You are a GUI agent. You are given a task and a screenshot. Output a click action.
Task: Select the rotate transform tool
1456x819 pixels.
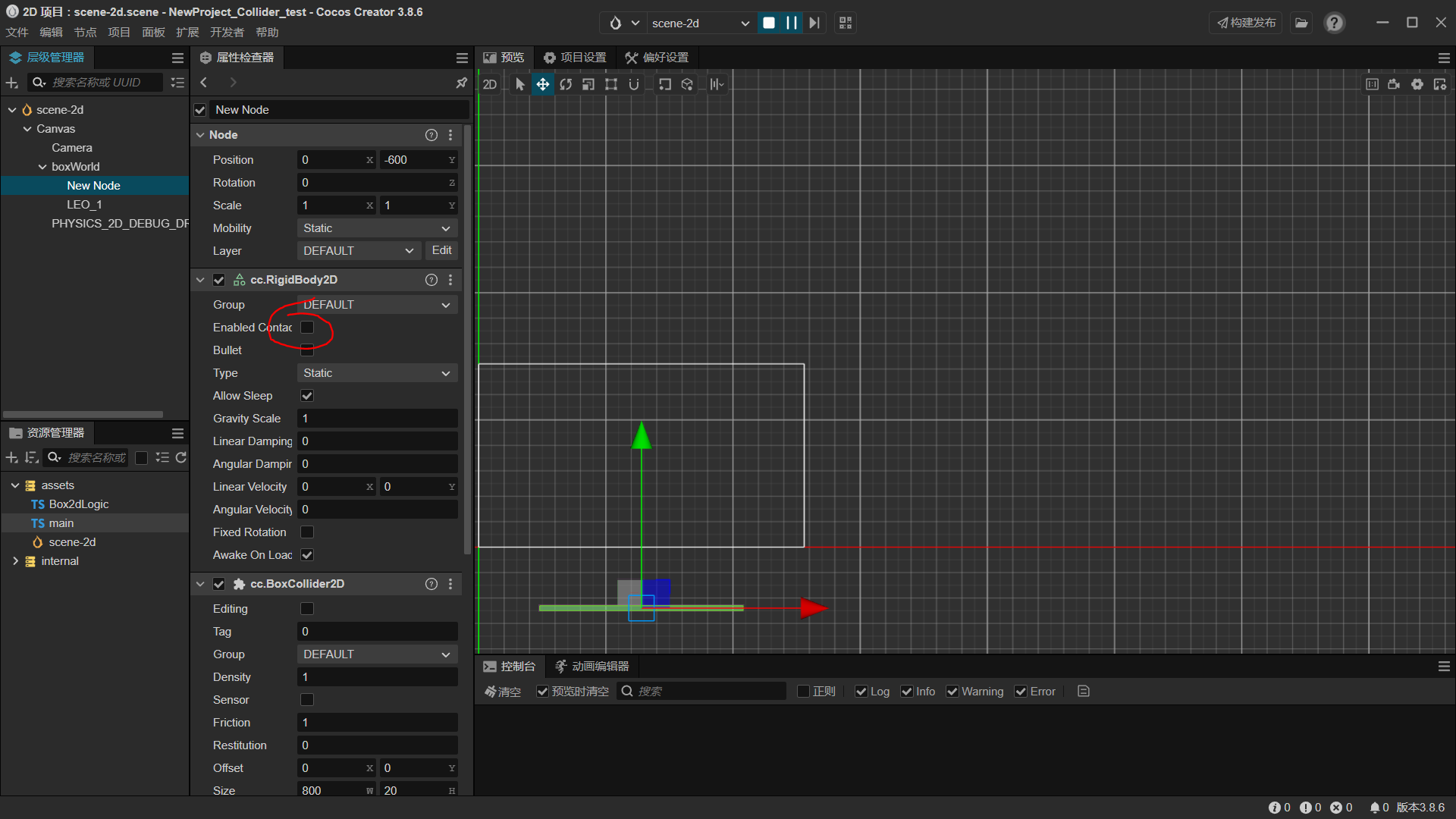click(566, 84)
